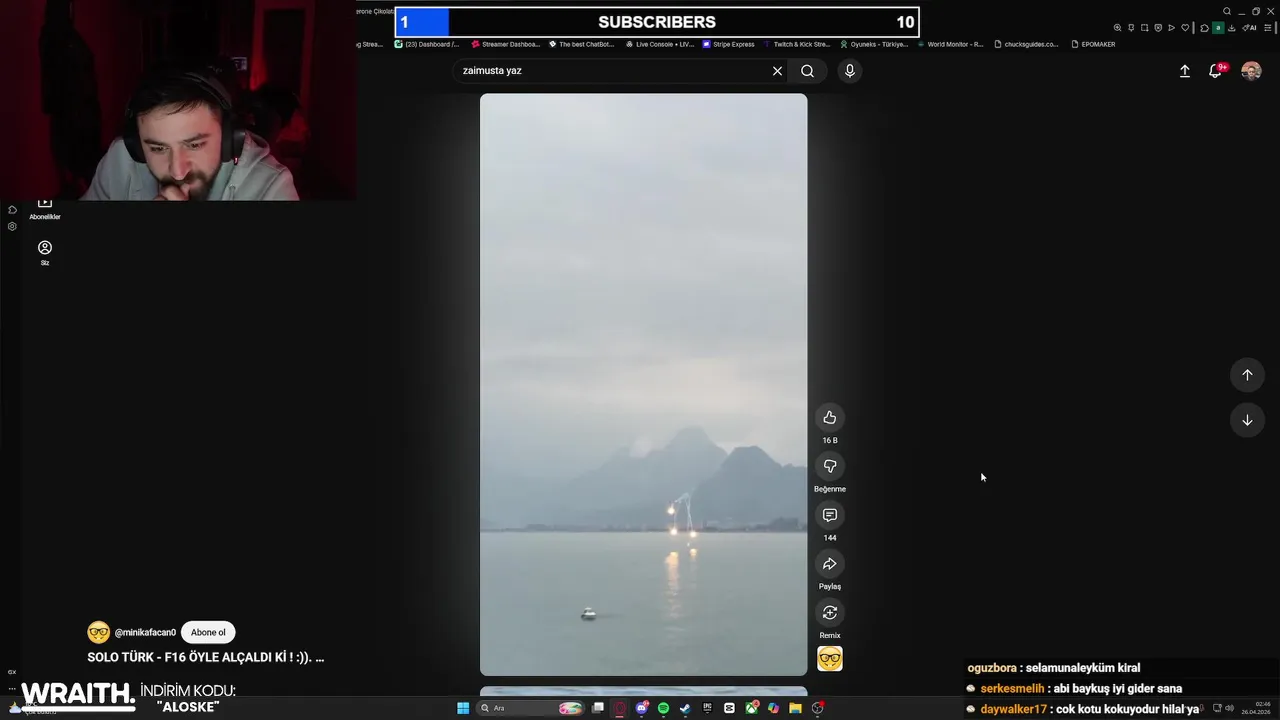
Task: Start voice search with microphone icon
Action: (x=849, y=71)
